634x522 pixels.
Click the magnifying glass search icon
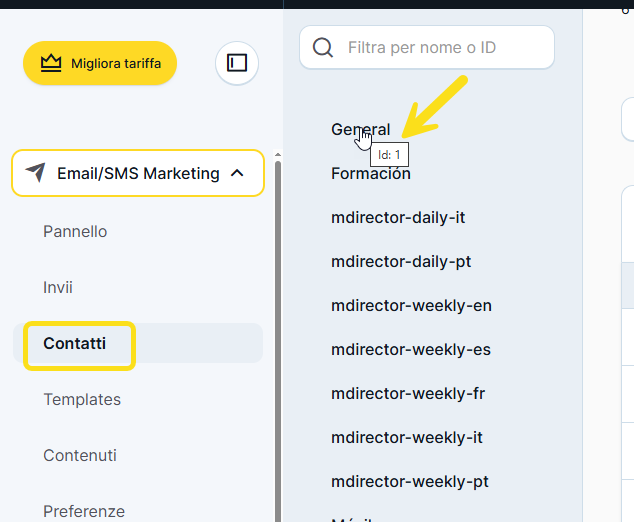pyautogui.click(x=323, y=47)
